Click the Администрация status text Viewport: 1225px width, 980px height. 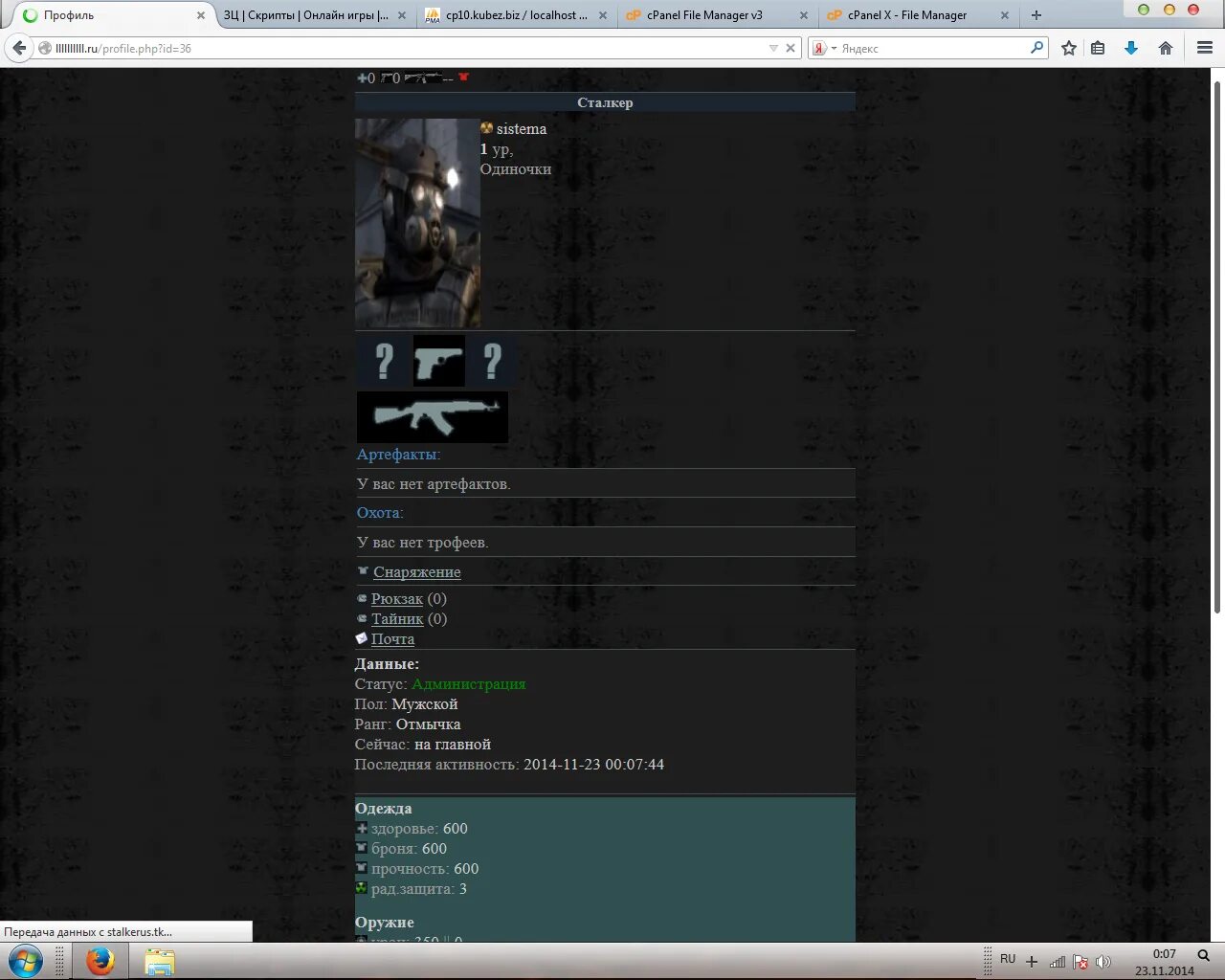[x=469, y=684]
